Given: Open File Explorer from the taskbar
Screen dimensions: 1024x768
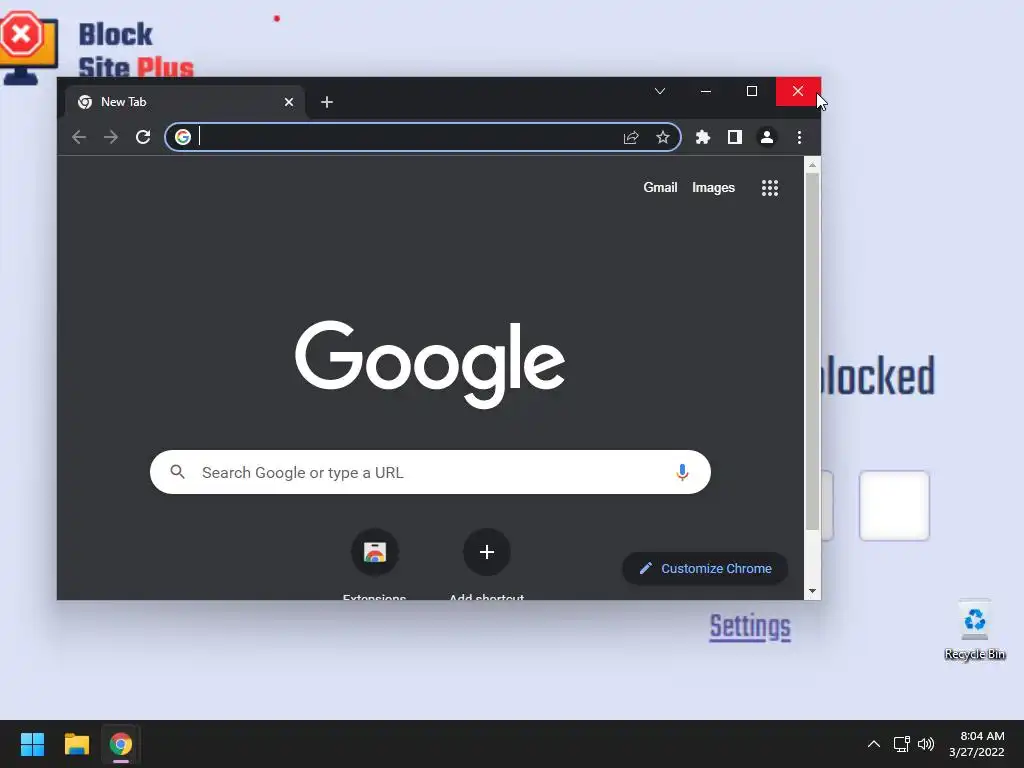Looking at the screenshot, I should (76, 744).
